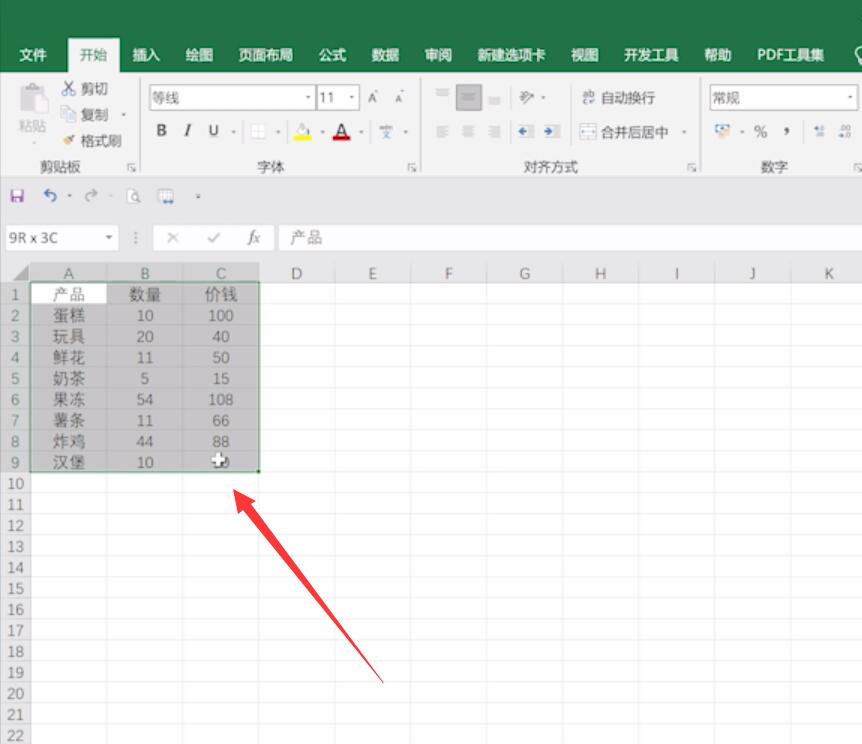This screenshot has width=862, height=744.
Task: Open print preview from quick access toolbar
Action: pyautogui.click(x=134, y=196)
